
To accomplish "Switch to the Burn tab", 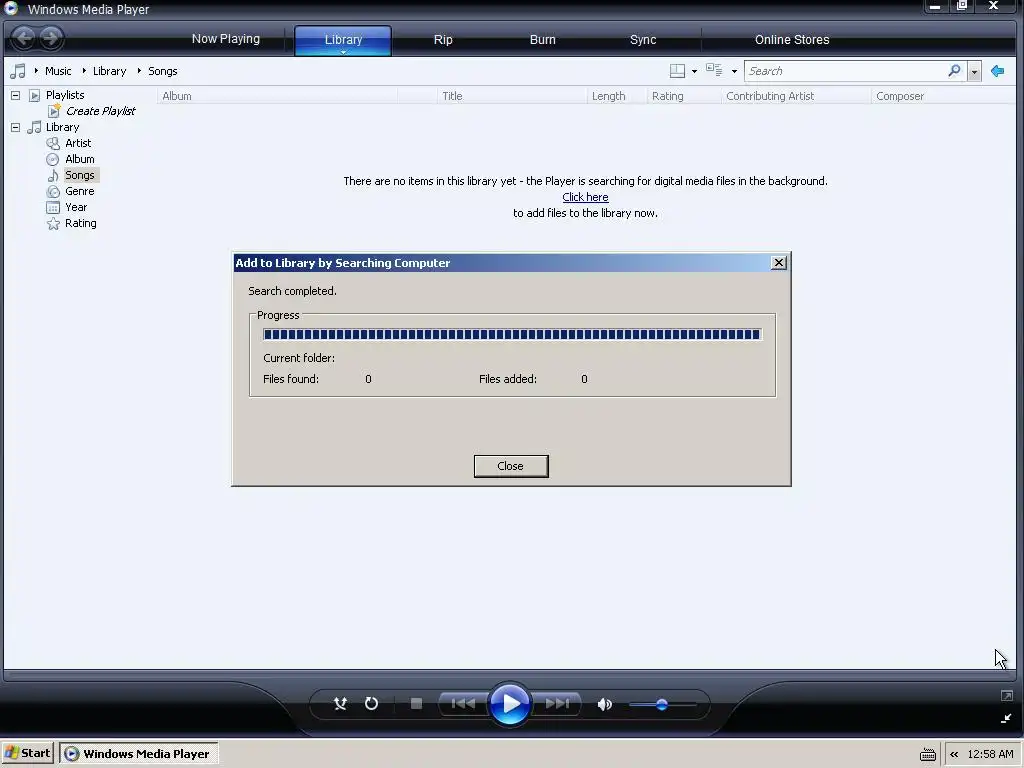I will 542,39.
